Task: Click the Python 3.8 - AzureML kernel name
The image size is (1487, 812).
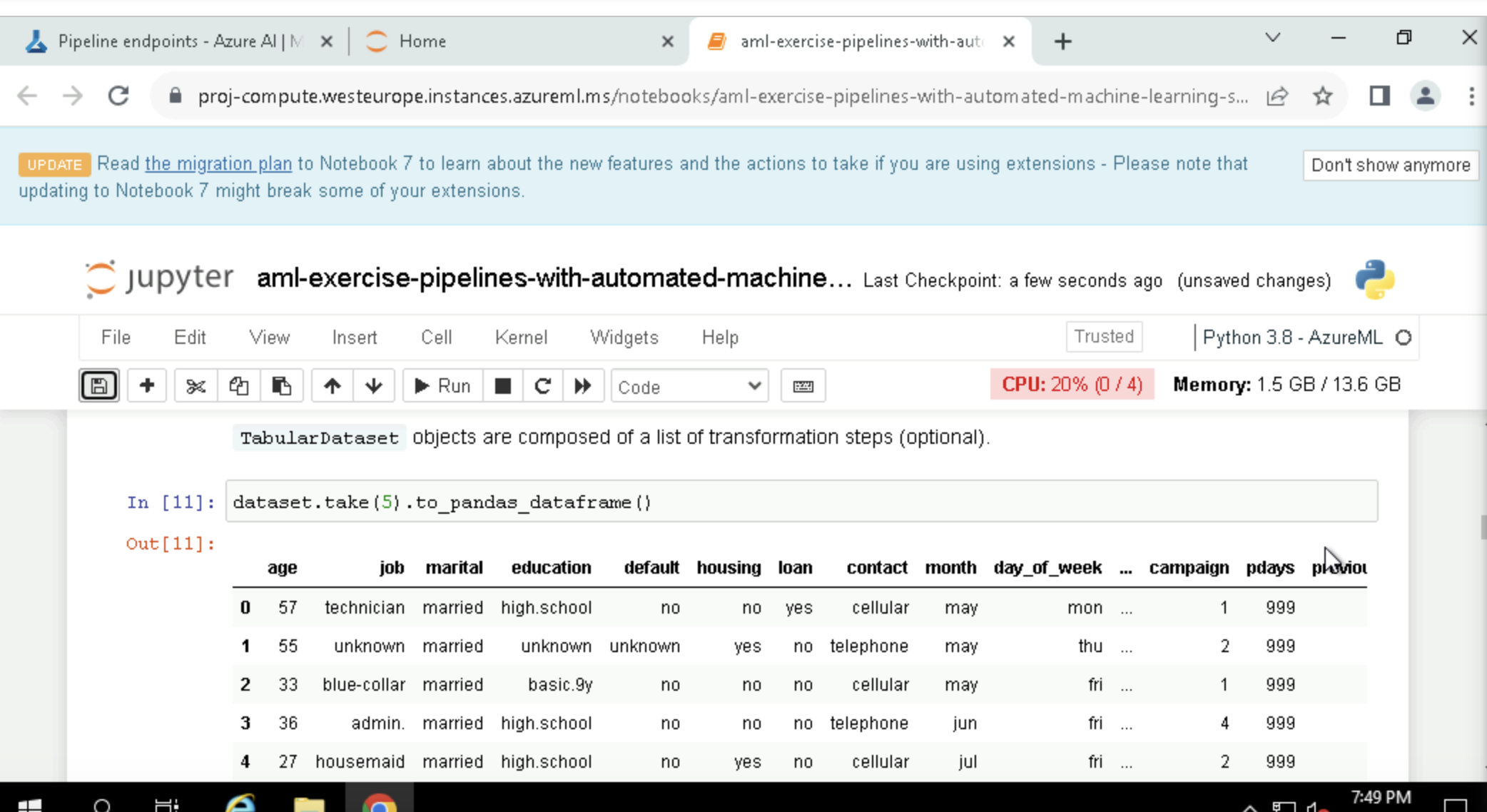Action: 1292,338
